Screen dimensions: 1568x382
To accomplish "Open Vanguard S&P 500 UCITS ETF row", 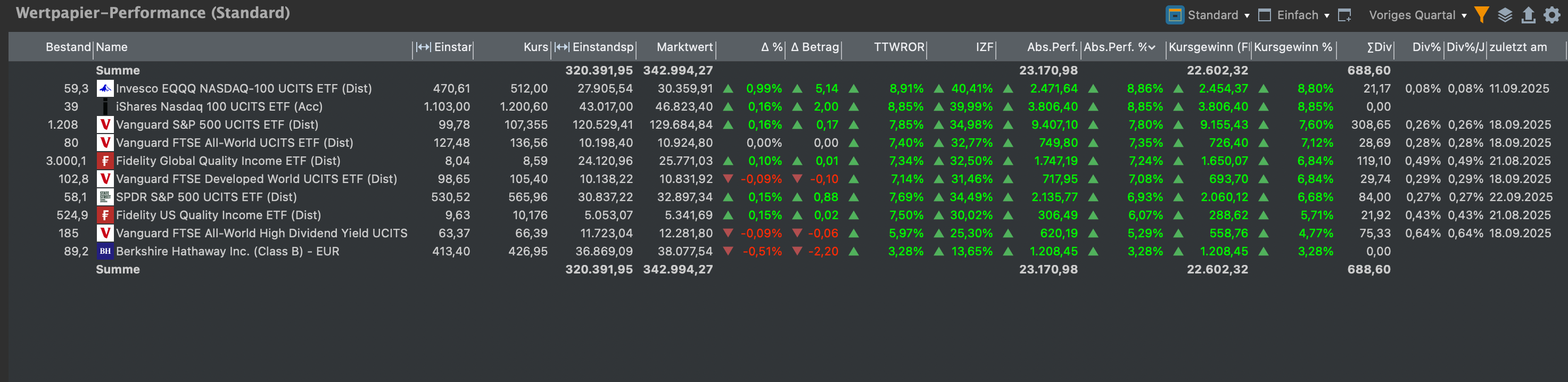I will tap(217, 124).
